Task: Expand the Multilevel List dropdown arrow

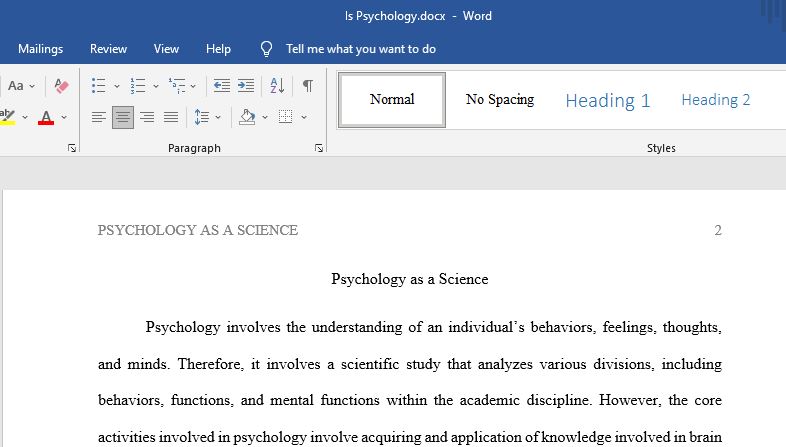Action: pos(193,86)
